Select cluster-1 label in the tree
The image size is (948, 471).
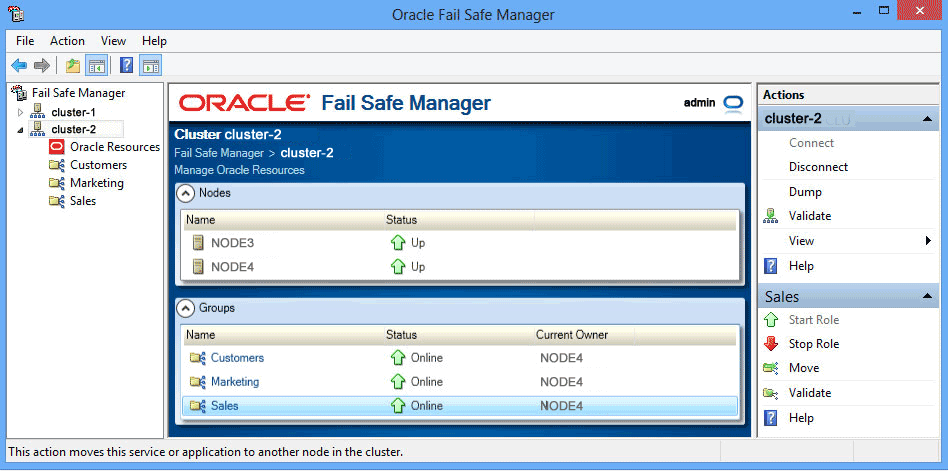coord(73,112)
